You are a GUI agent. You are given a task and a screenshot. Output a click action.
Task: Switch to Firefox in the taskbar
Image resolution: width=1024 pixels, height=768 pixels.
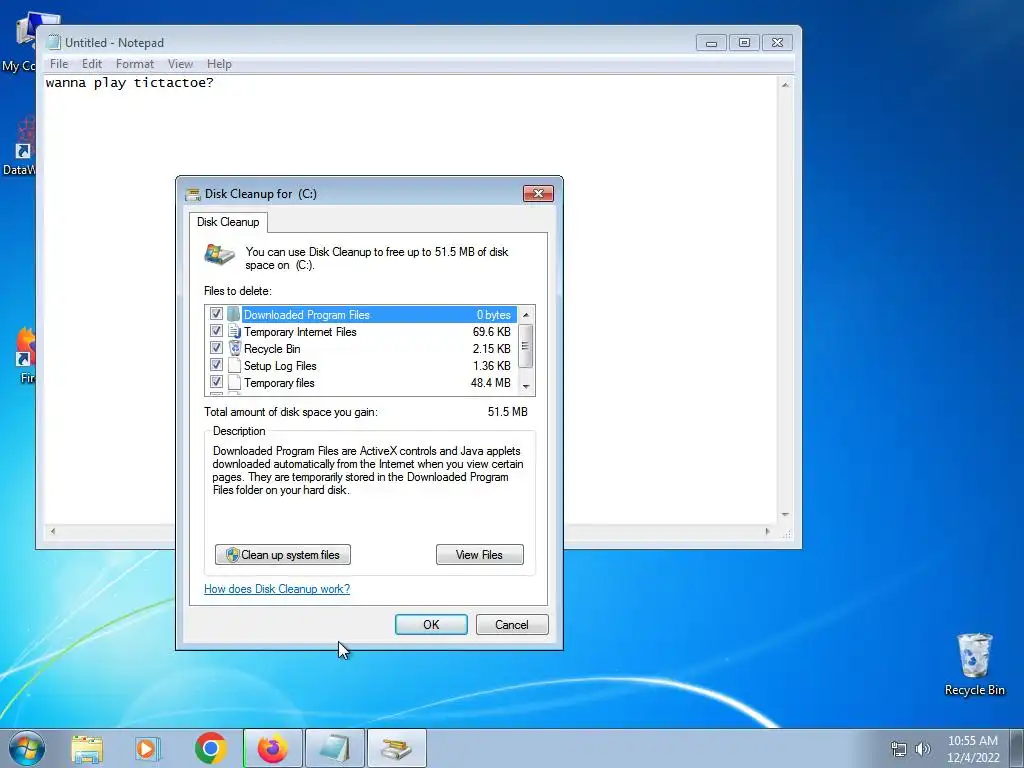click(272, 748)
